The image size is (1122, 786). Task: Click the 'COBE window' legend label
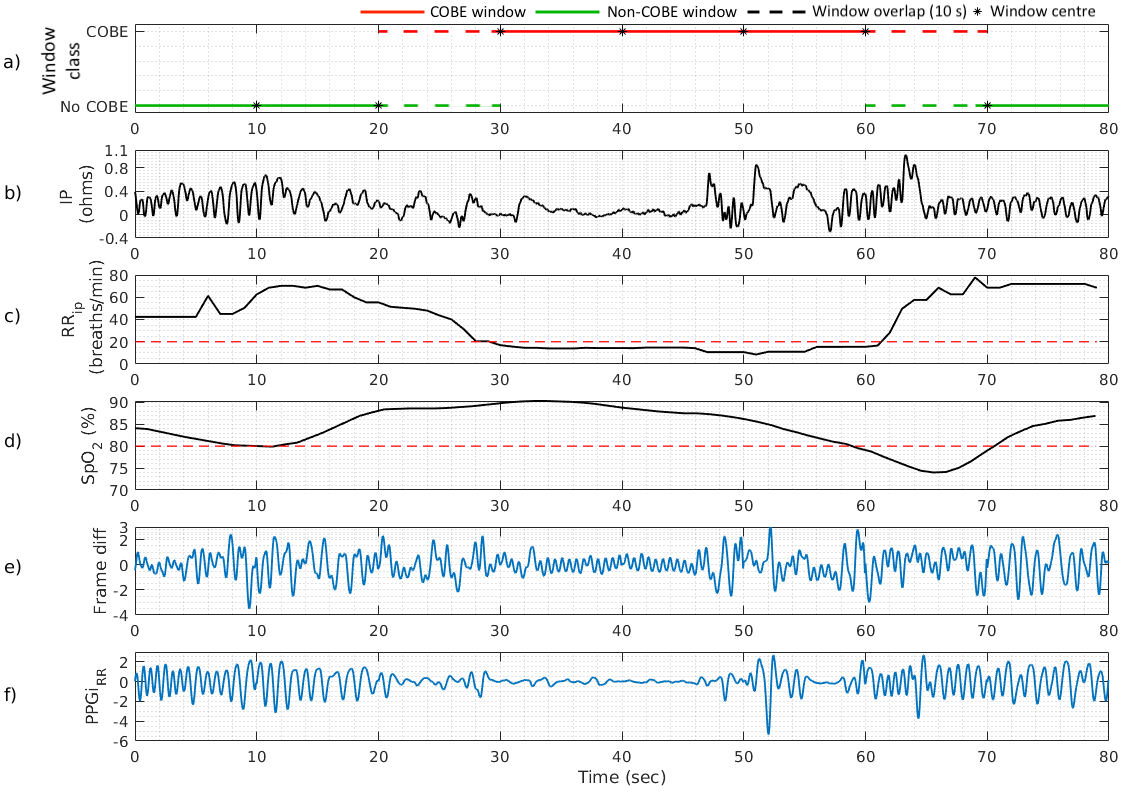tap(478, 11)
